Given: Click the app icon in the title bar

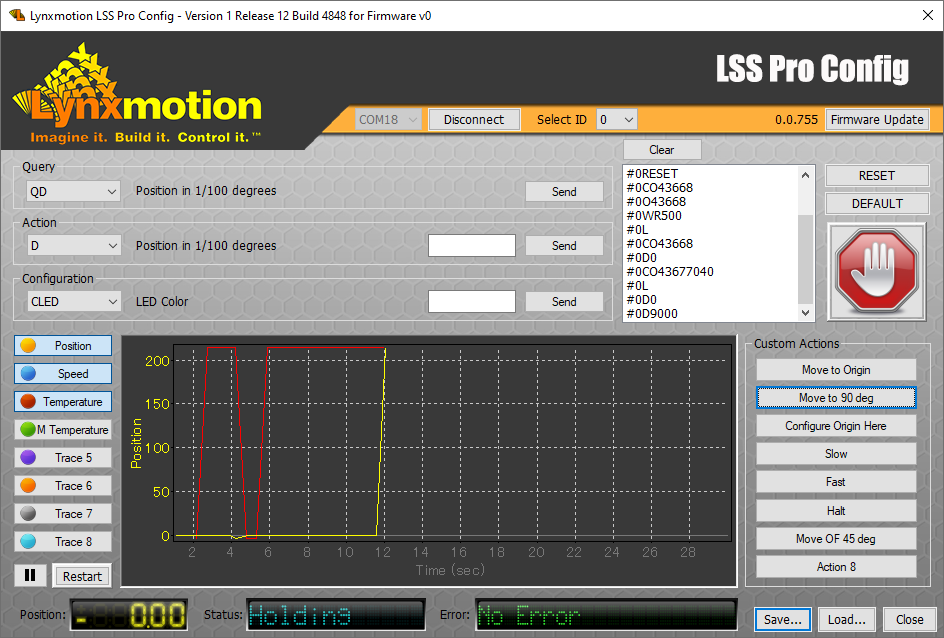Looking at the screenshot, I should point(17,15).
